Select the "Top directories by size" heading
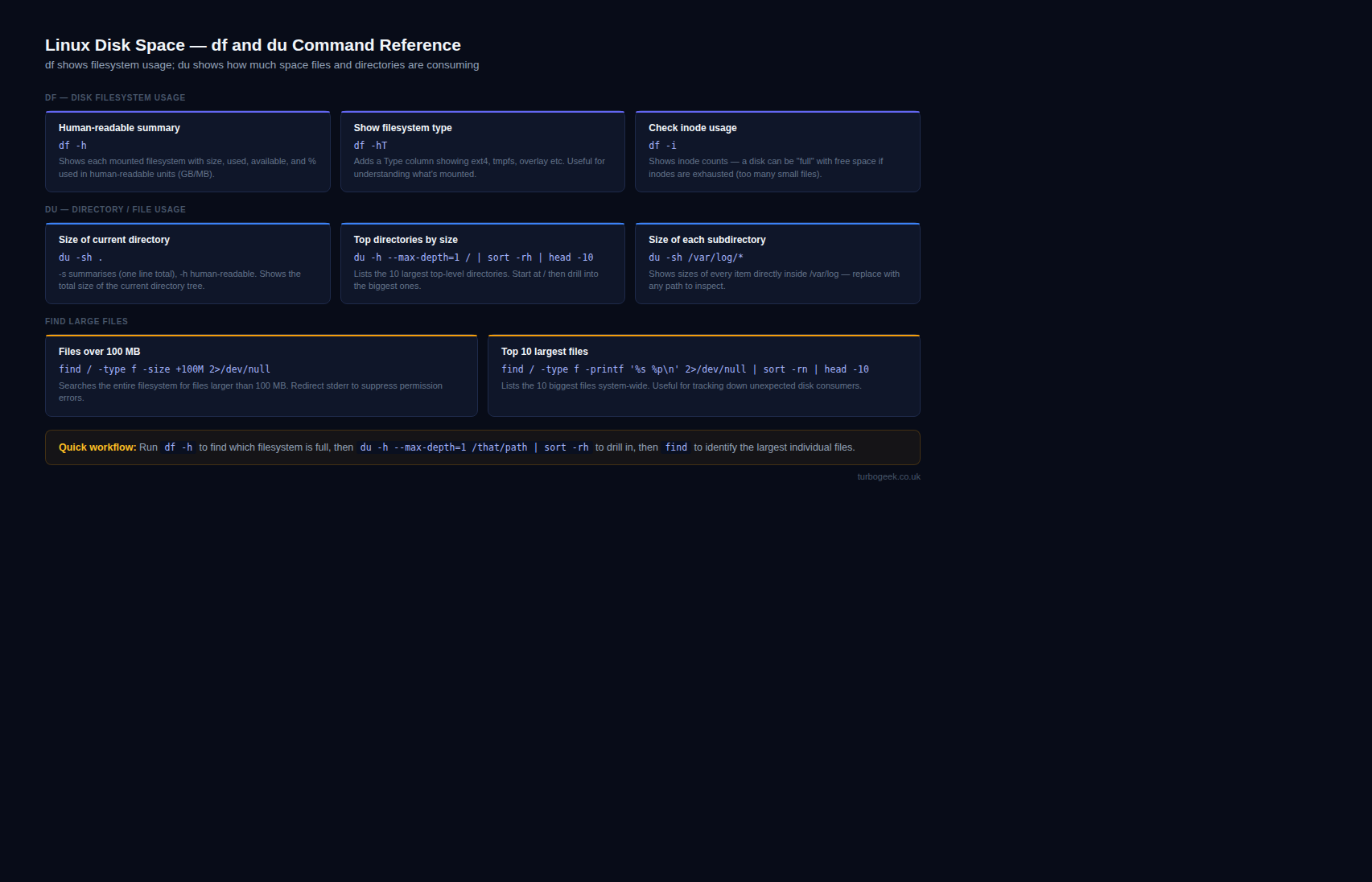Image resolution: width=1372 pixels, height=882 pixels. click(x=406, y=240)
